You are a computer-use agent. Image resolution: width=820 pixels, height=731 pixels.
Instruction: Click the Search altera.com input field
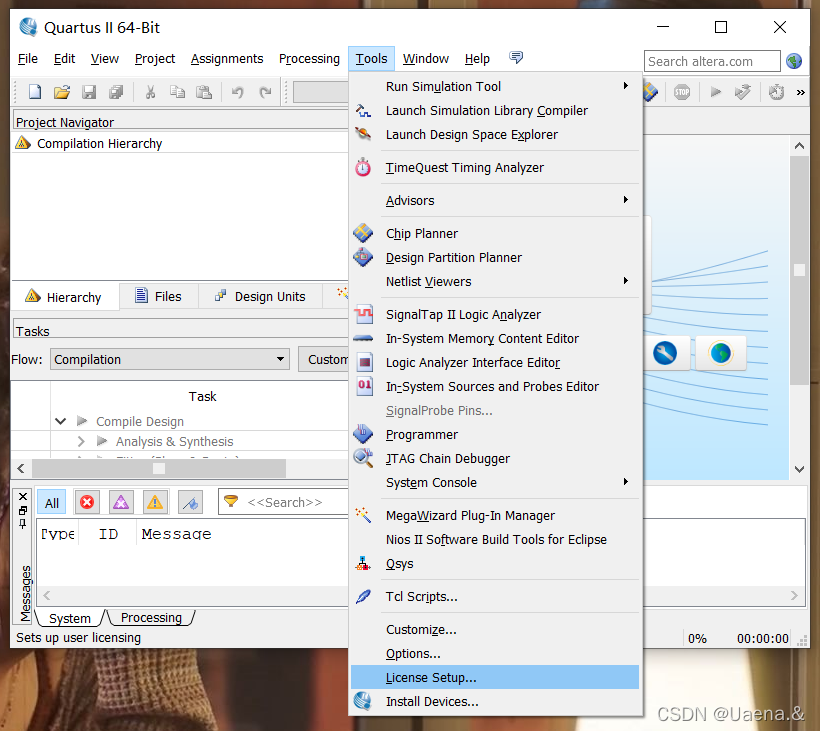click(712, 61)
